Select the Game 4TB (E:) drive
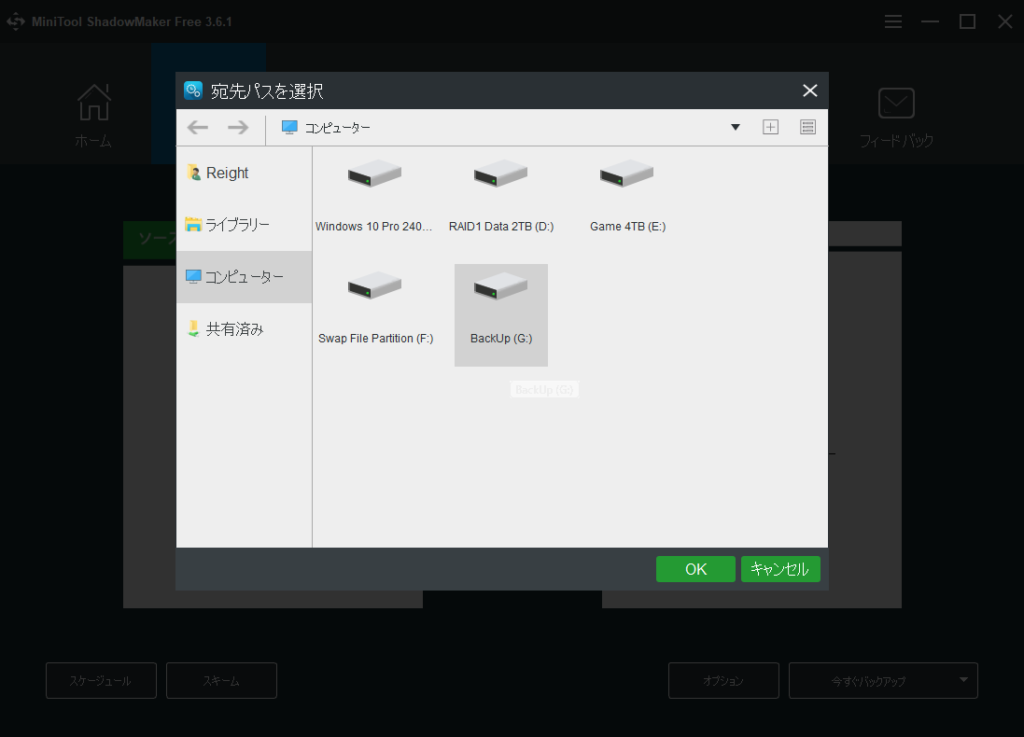This screenshot has width=1024, height=737. (627, 176)
